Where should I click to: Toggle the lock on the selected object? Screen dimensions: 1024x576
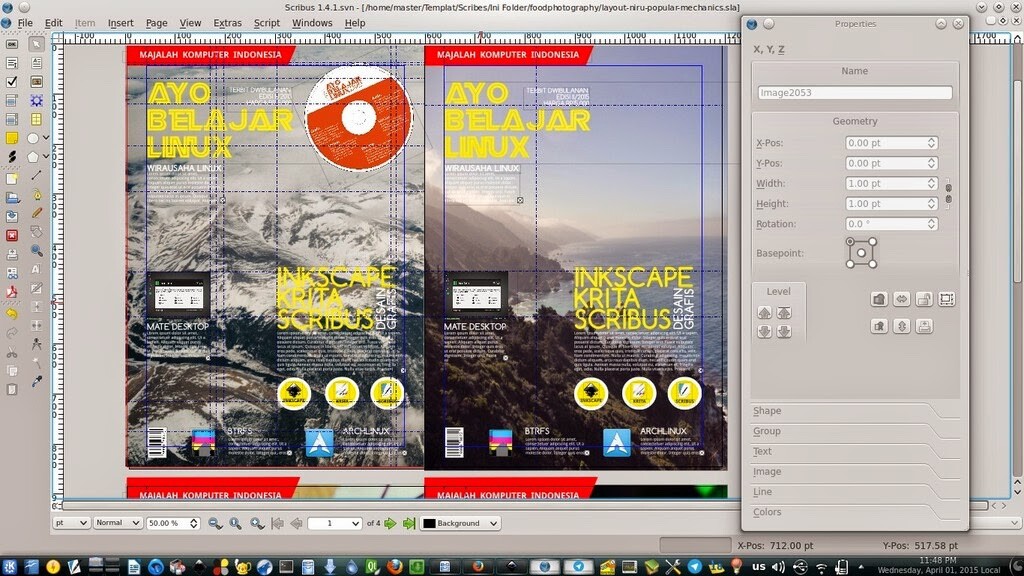tap(923, 300)
